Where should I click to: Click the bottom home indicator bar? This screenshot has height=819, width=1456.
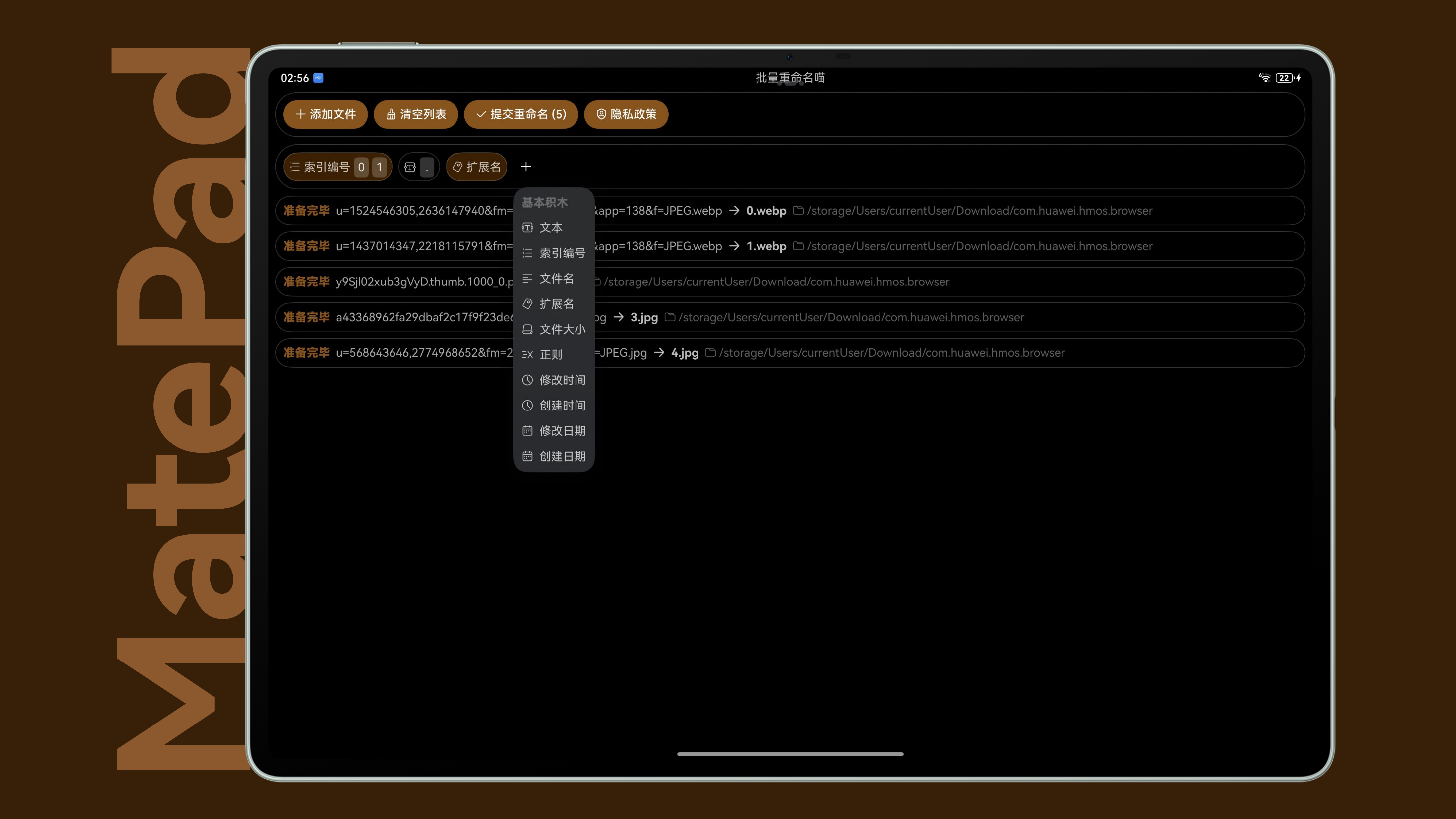(790, 754)
